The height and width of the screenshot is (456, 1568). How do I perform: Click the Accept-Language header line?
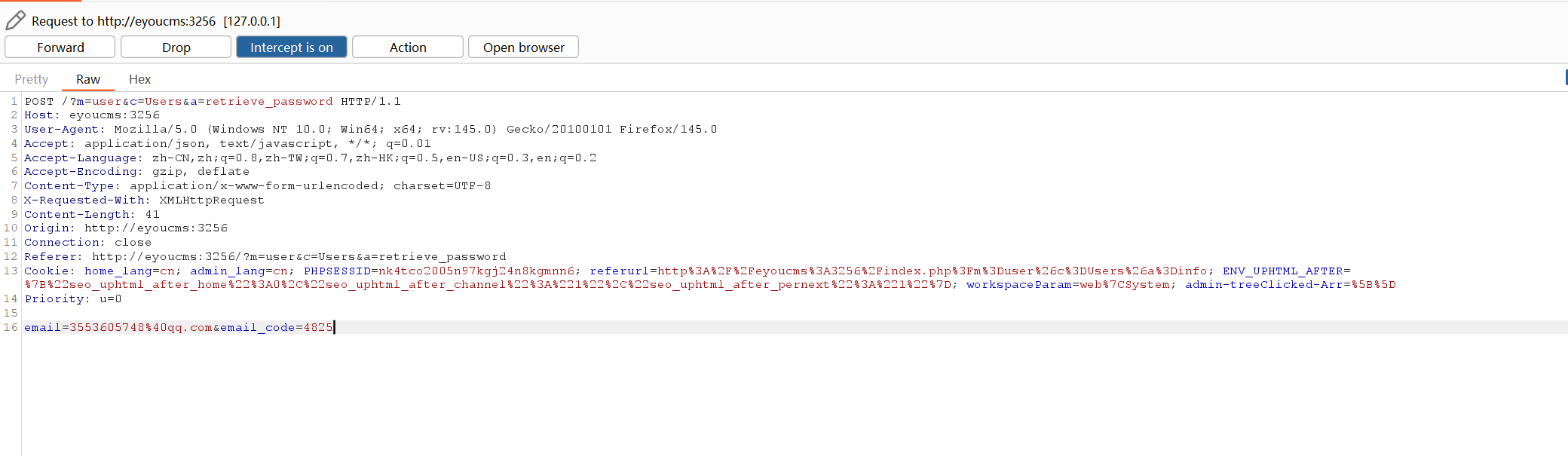[x=311, y=158]
